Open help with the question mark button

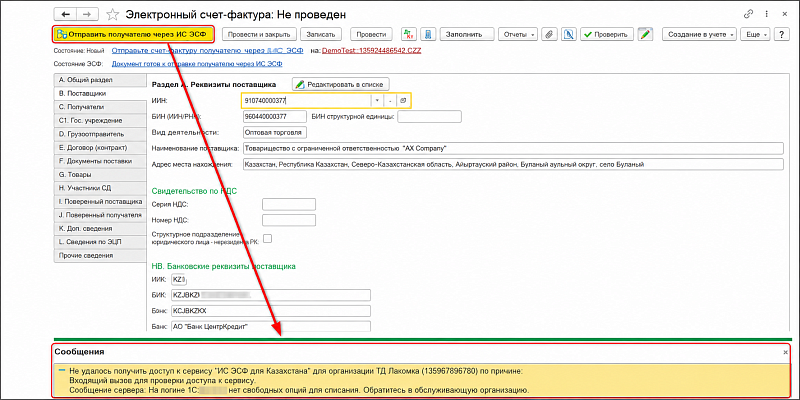[x=781, y=34]
